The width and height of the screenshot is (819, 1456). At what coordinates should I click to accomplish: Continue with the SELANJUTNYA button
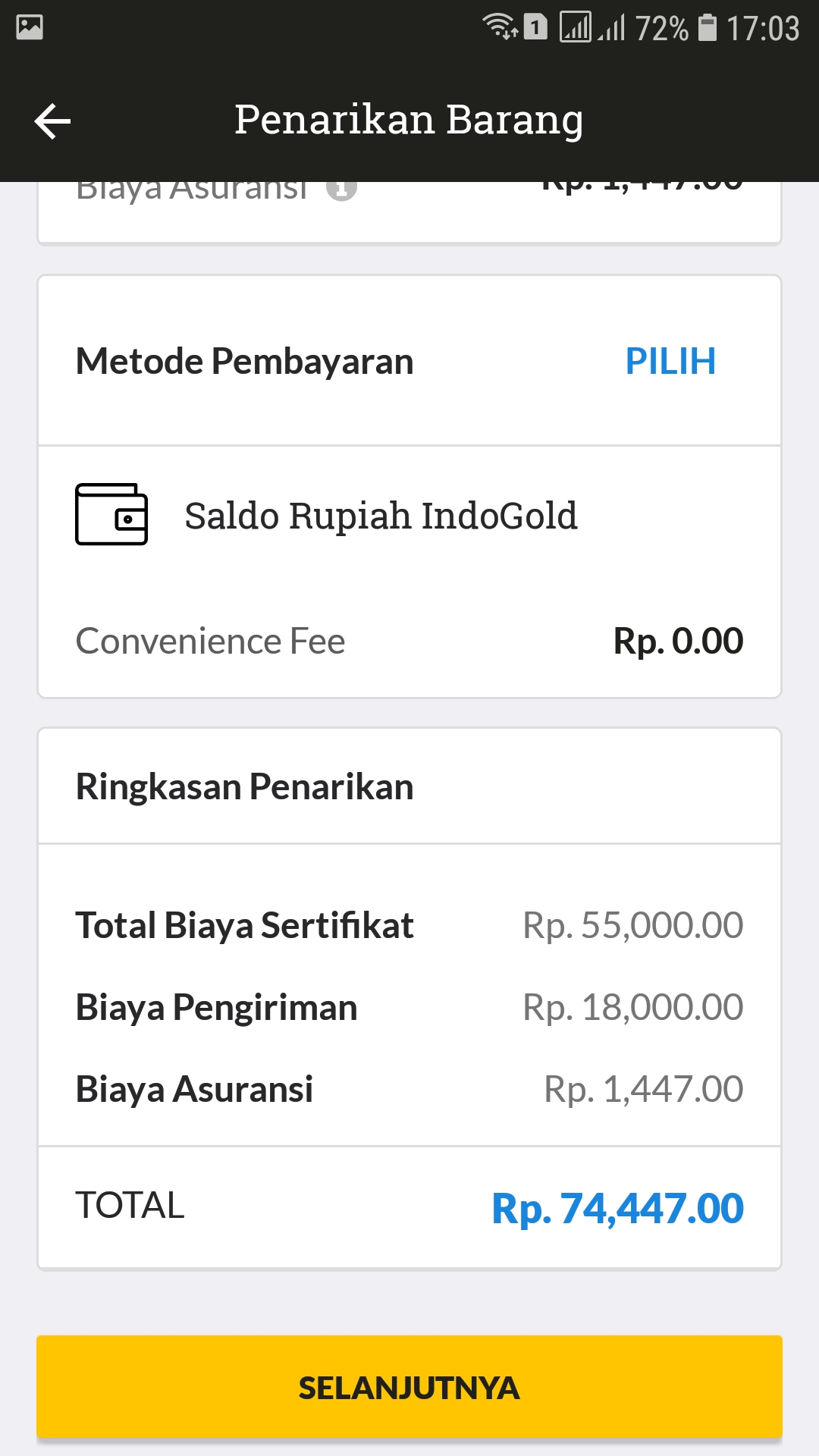point(409,1387)
